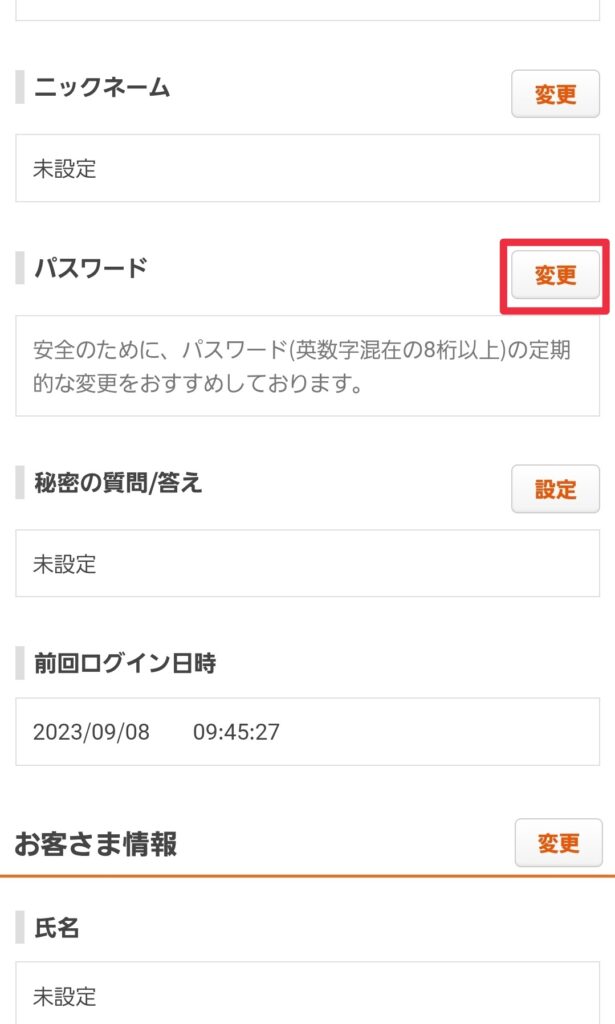615x1024 pixels.
Task: Click the login time 09:45:27
Action: point(236,732)
